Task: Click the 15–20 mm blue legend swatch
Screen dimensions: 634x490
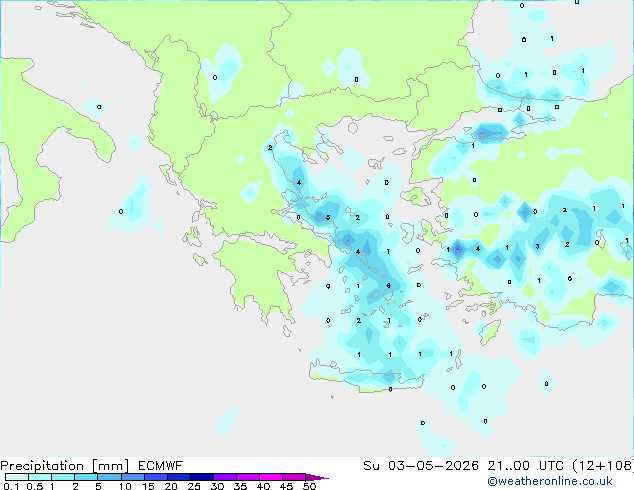Action: (156, 477)
